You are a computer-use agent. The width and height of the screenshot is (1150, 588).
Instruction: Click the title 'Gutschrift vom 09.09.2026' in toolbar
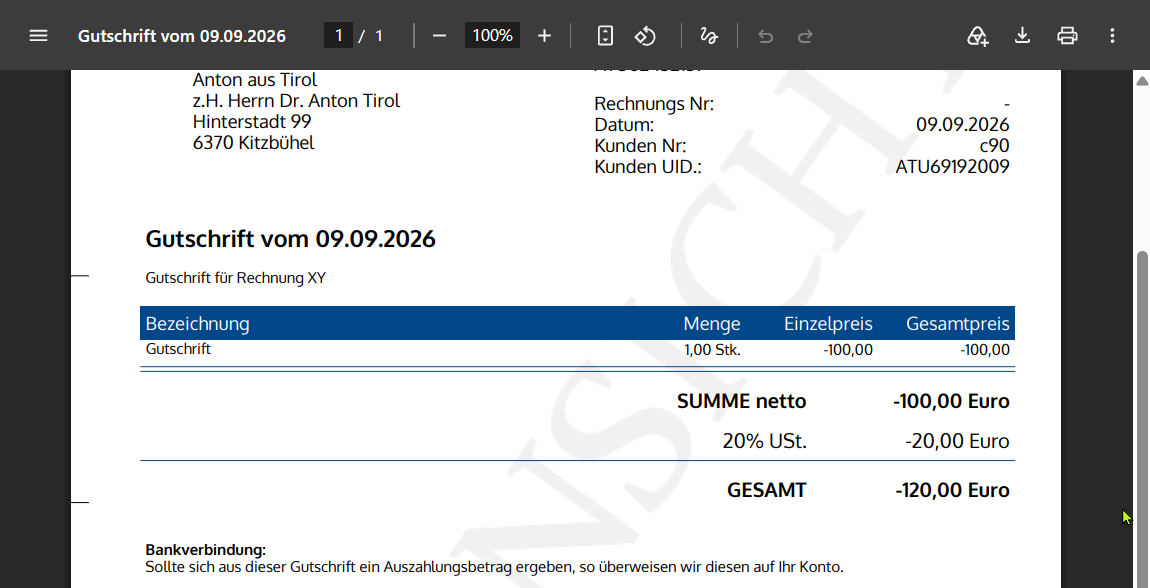click(182, 35)
